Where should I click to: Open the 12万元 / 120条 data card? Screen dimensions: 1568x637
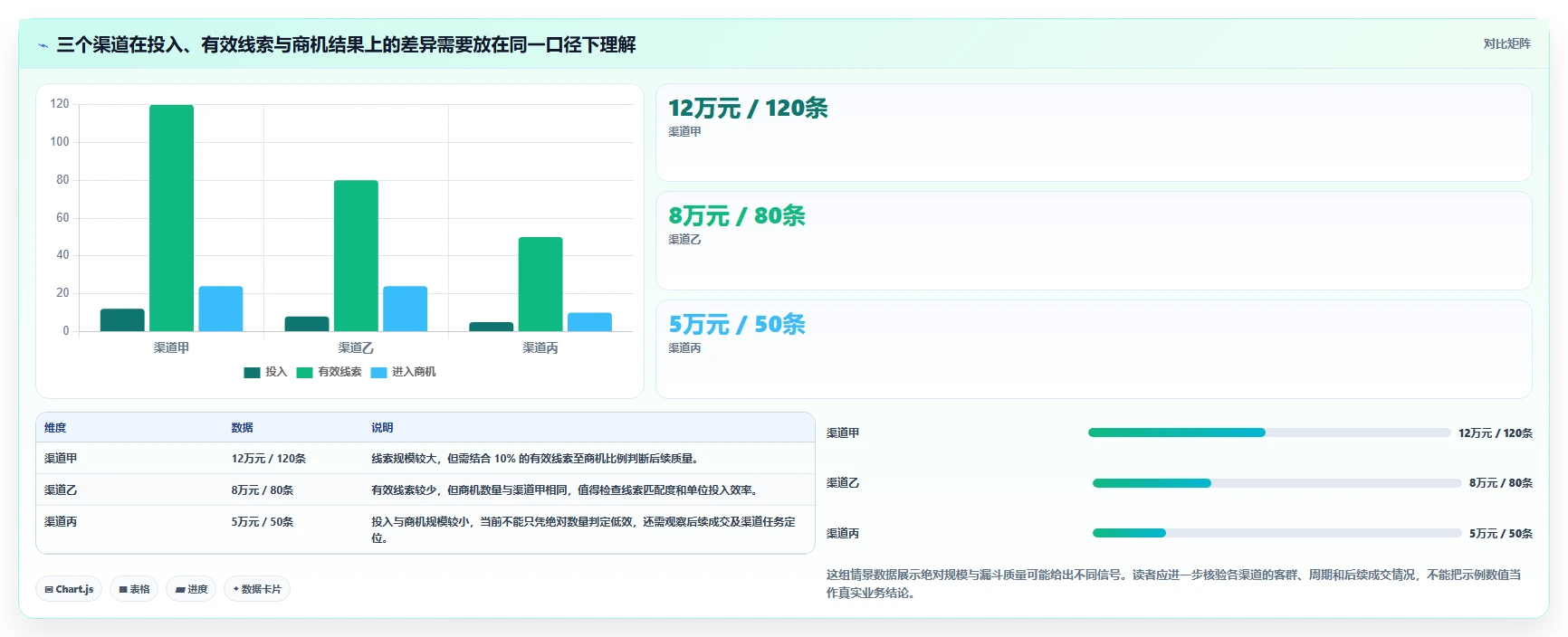pos(1094,132)
